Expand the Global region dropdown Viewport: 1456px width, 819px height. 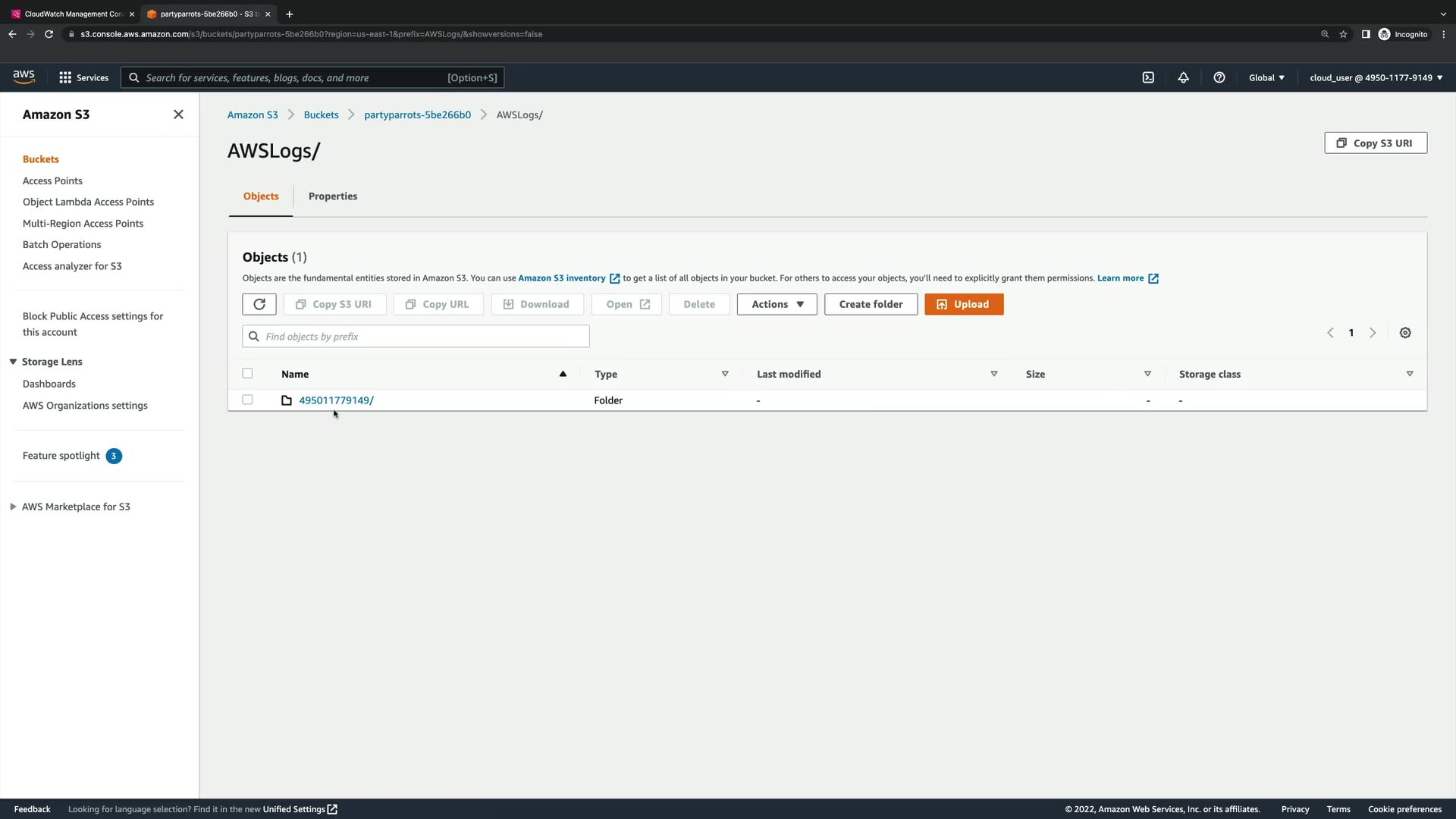point(1266,77)
